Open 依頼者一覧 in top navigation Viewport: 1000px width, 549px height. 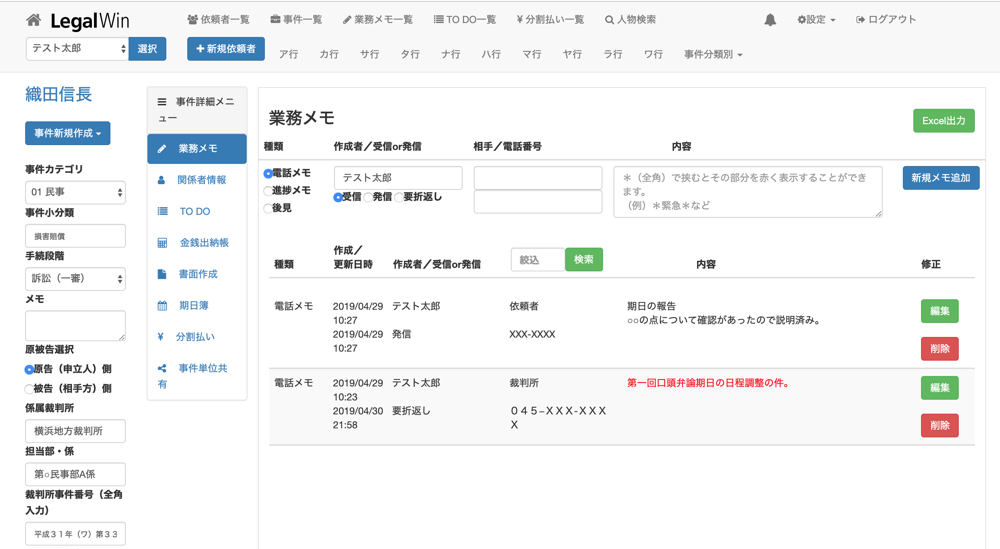tap(219, 20)
